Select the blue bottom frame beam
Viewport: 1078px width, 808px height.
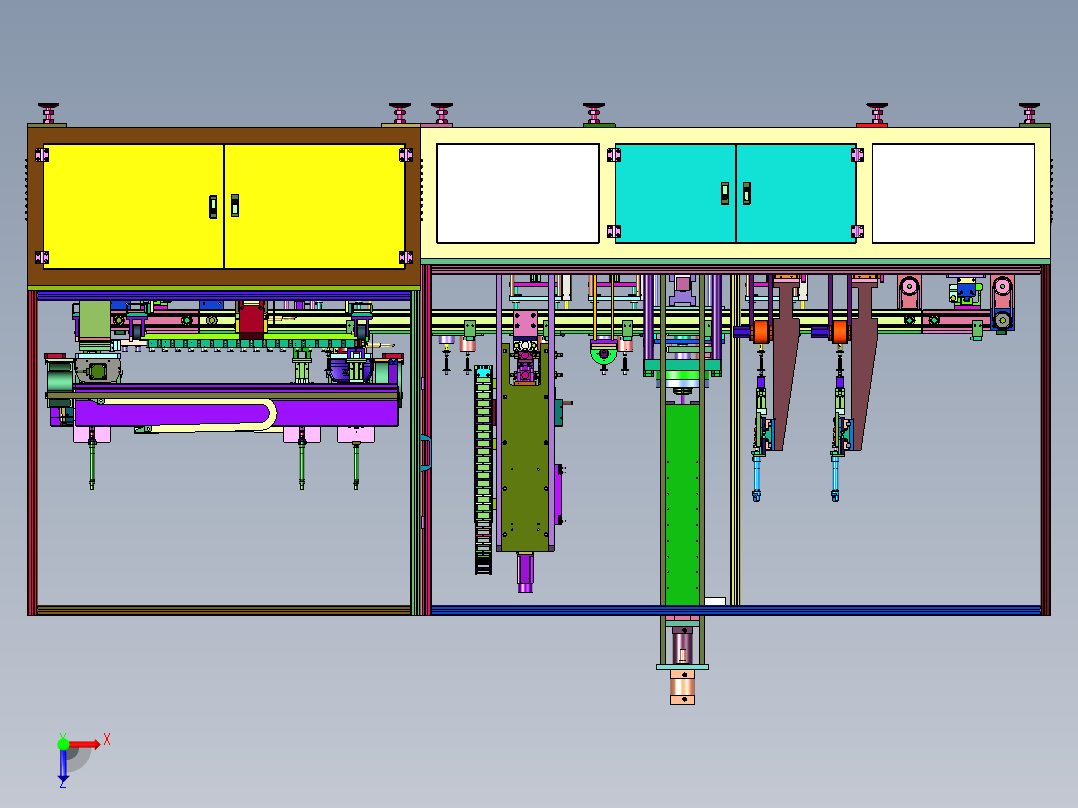(x=736, y=610)
